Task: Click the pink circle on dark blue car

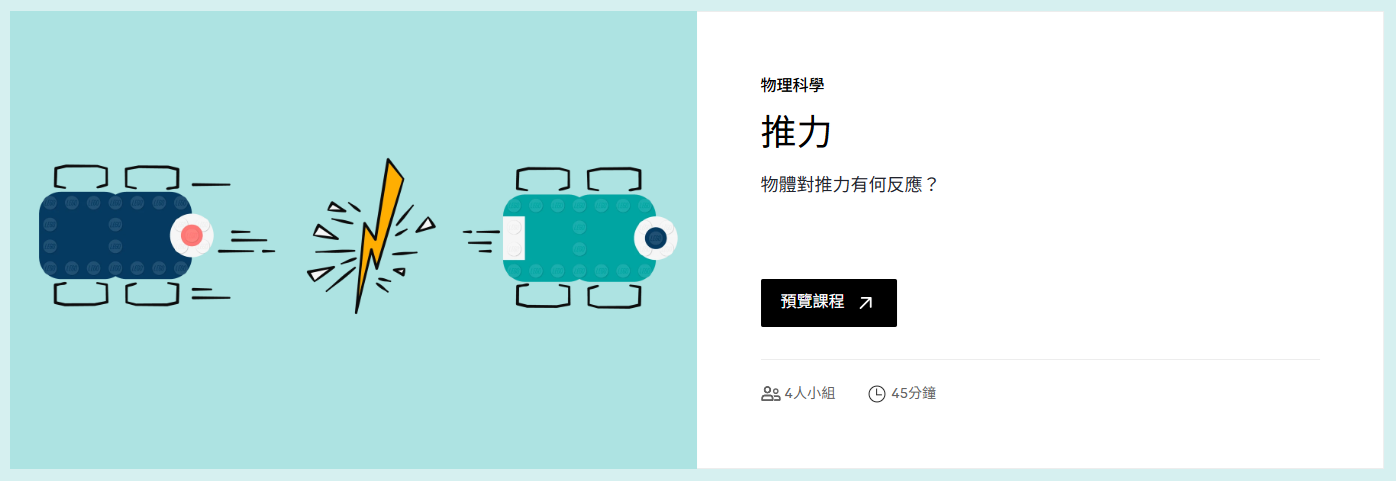Action: tap(192, 236)
